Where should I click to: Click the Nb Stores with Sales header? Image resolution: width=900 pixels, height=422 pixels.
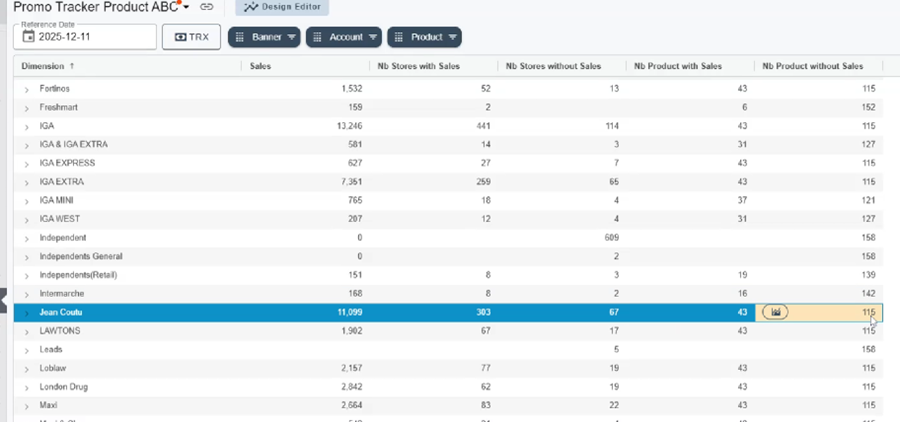click(x=418, y=66)
